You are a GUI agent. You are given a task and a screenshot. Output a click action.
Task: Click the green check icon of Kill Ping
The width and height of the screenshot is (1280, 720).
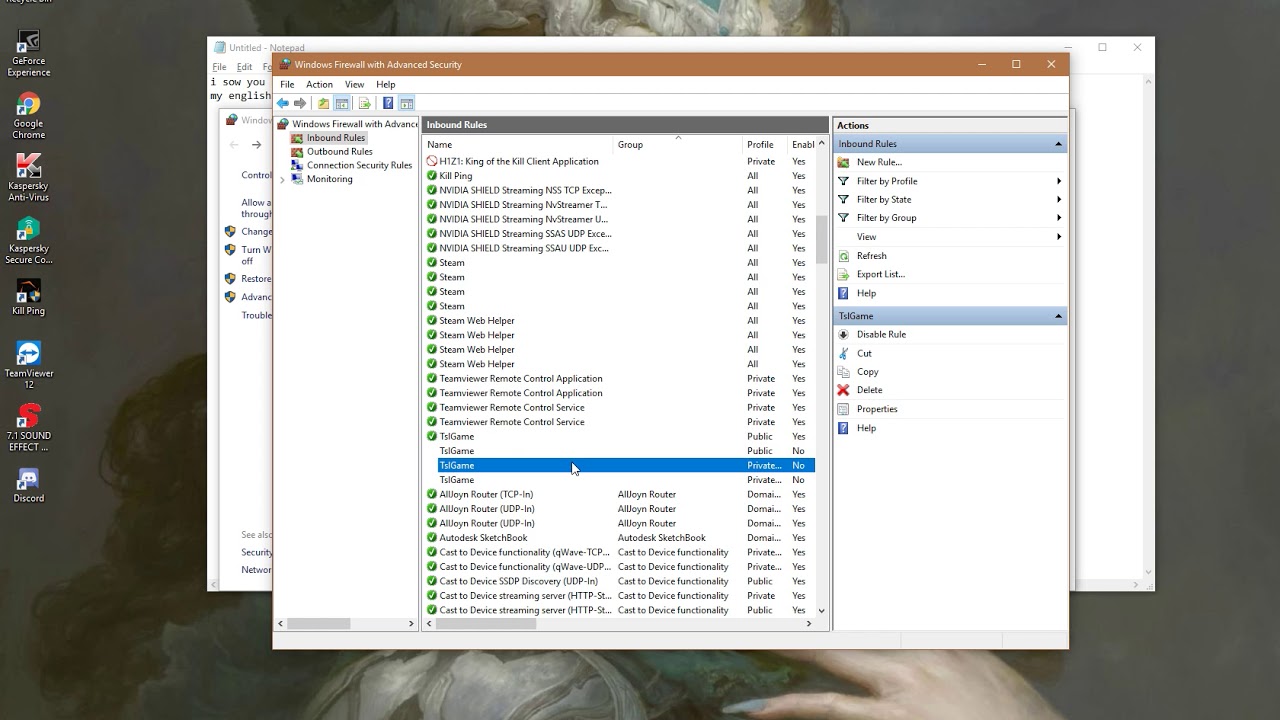432,176
